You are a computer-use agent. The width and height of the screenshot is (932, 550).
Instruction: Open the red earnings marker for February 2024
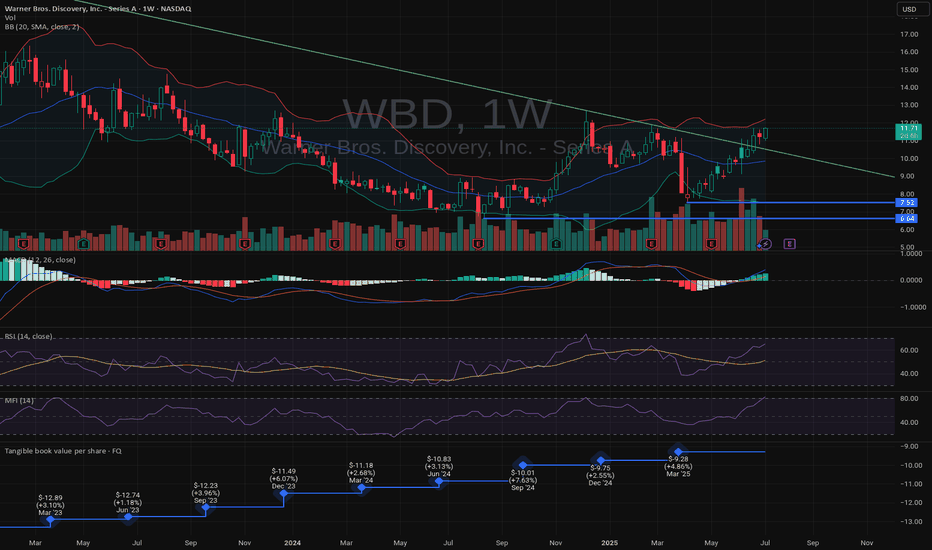[335, 244]
